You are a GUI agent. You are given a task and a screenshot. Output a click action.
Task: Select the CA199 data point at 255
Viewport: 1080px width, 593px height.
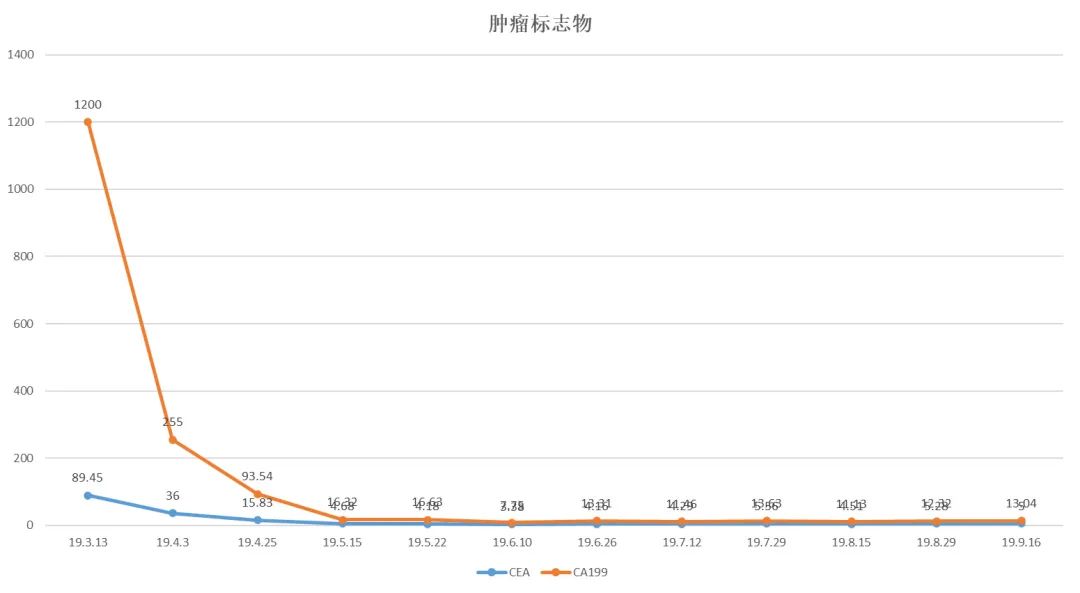173,439
